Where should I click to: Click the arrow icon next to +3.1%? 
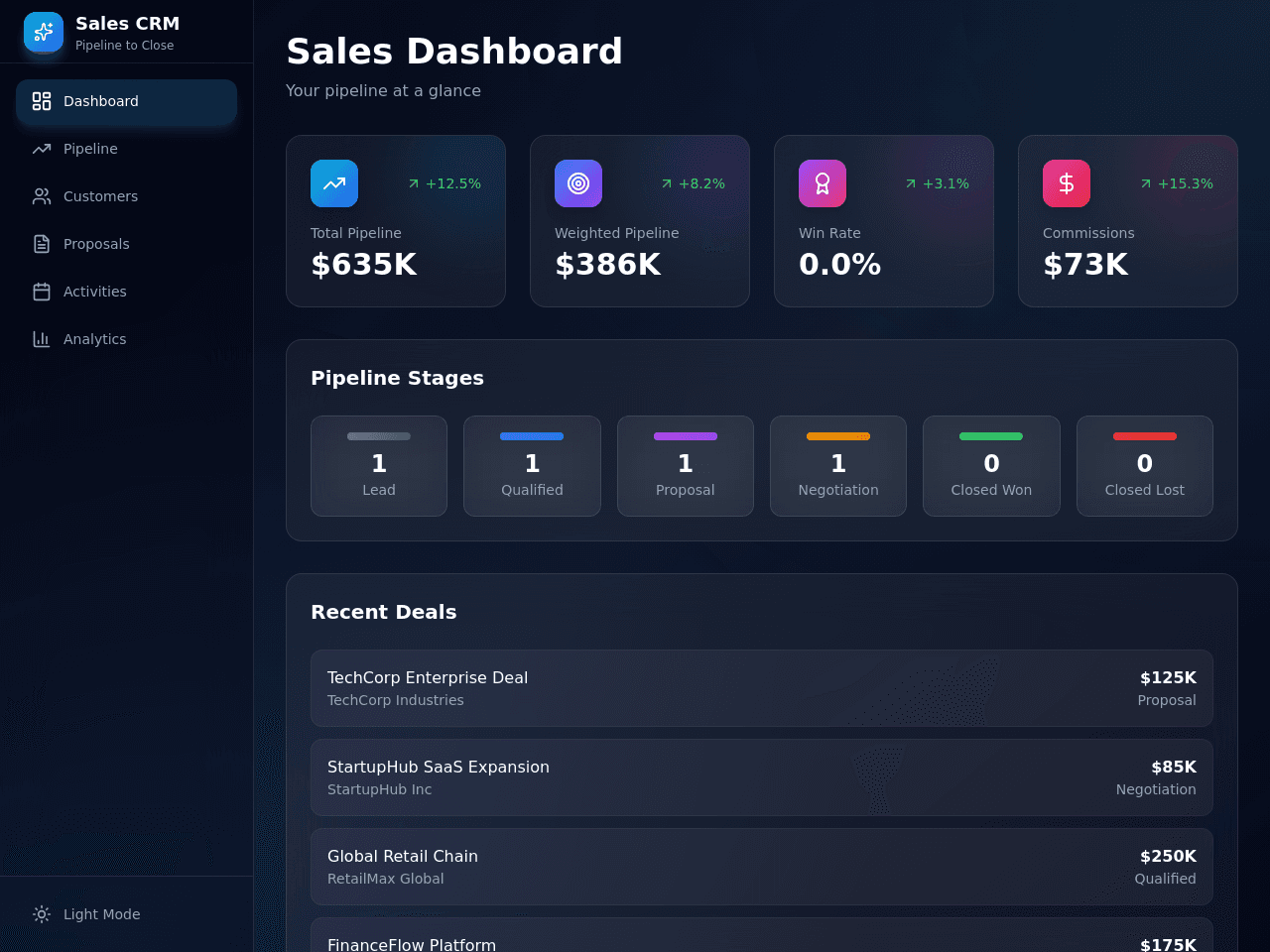(911, 183)
